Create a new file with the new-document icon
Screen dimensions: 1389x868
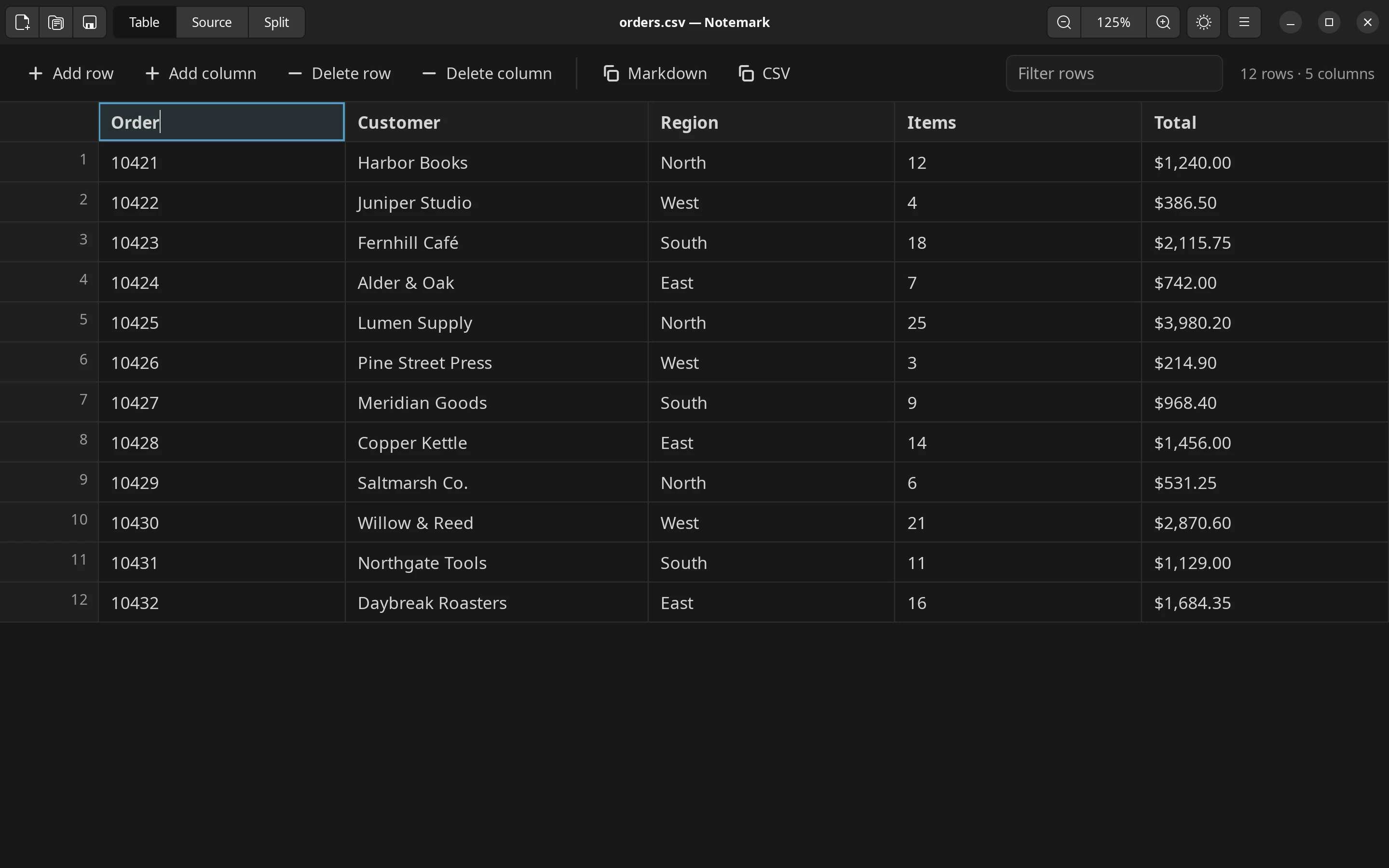coord(22,22)
